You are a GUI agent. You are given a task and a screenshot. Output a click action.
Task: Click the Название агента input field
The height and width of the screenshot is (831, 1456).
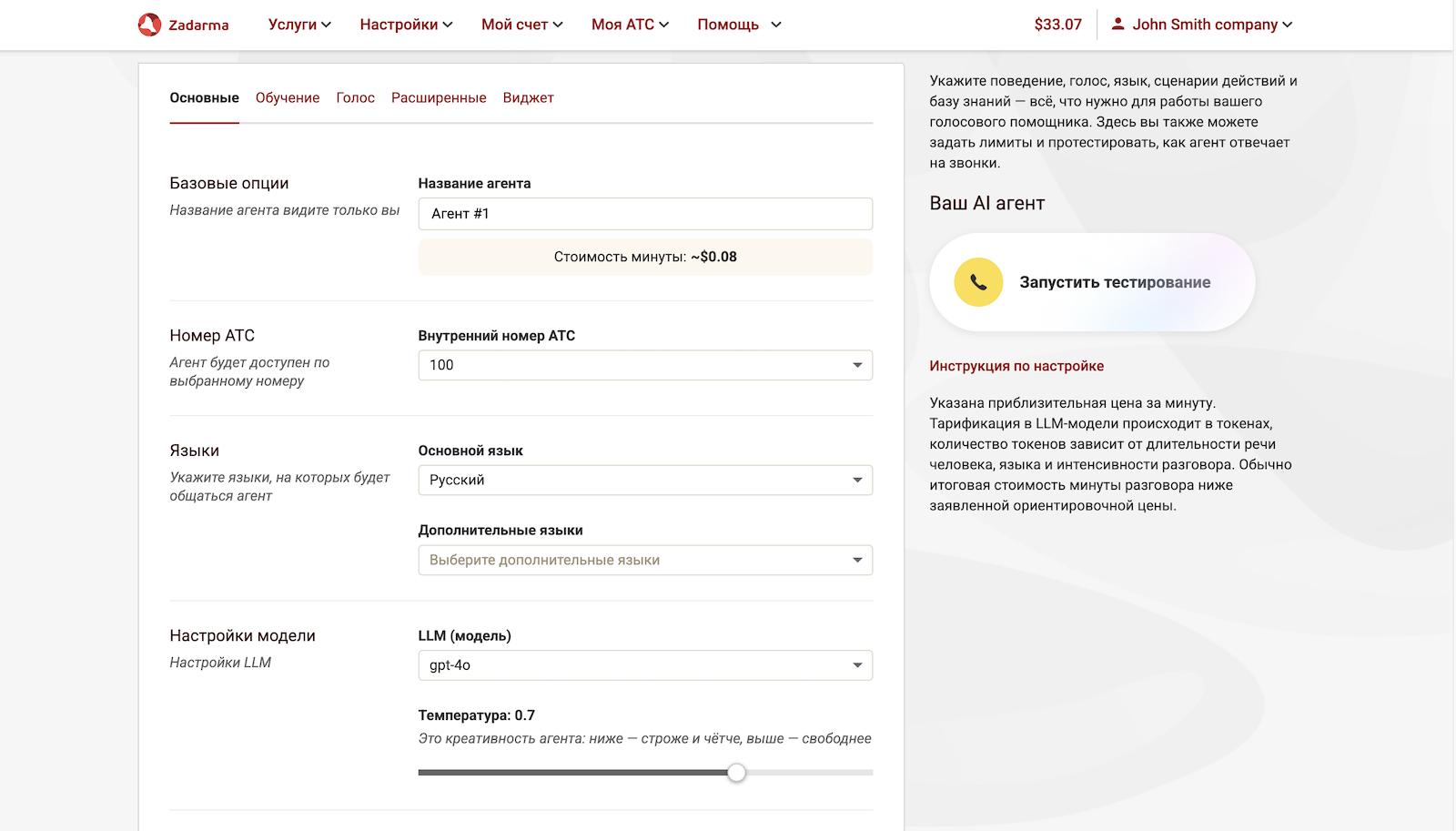tap(644, 213)
